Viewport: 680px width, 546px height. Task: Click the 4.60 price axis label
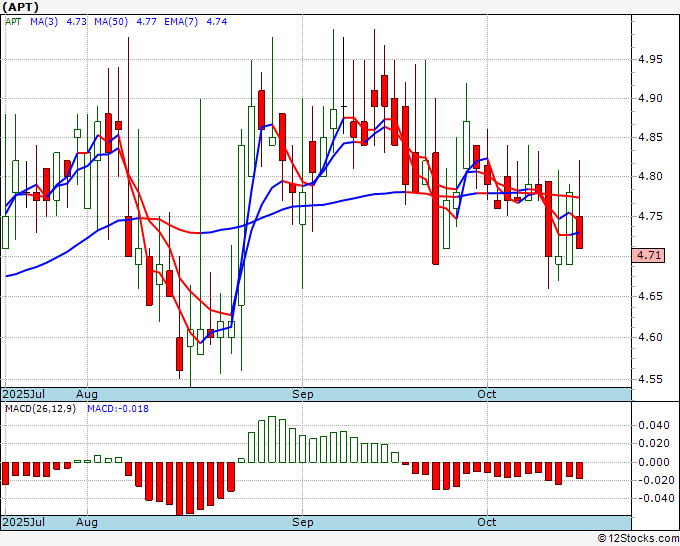pos(651,337)
